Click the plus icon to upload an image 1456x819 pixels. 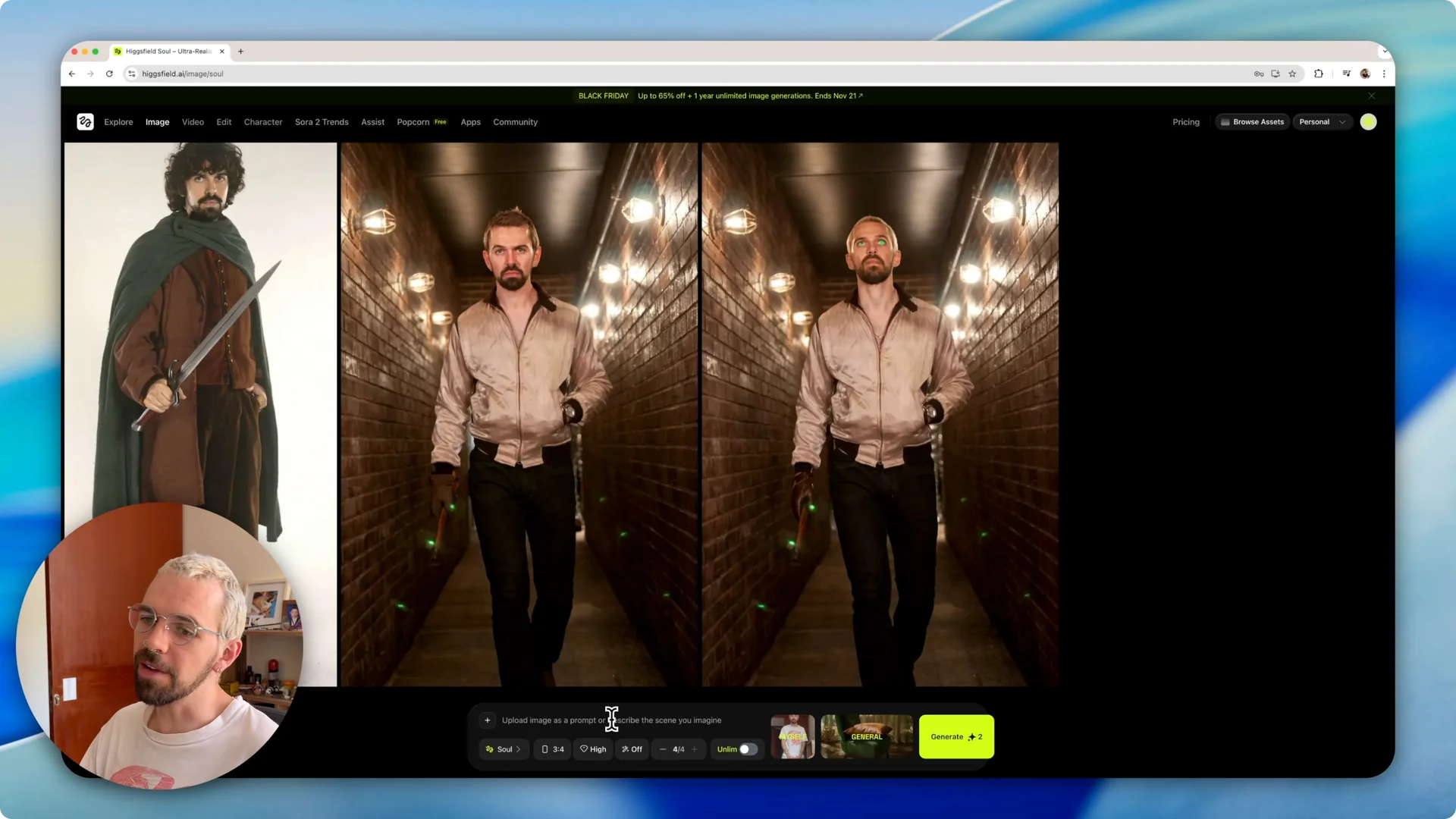click(487, 720)
